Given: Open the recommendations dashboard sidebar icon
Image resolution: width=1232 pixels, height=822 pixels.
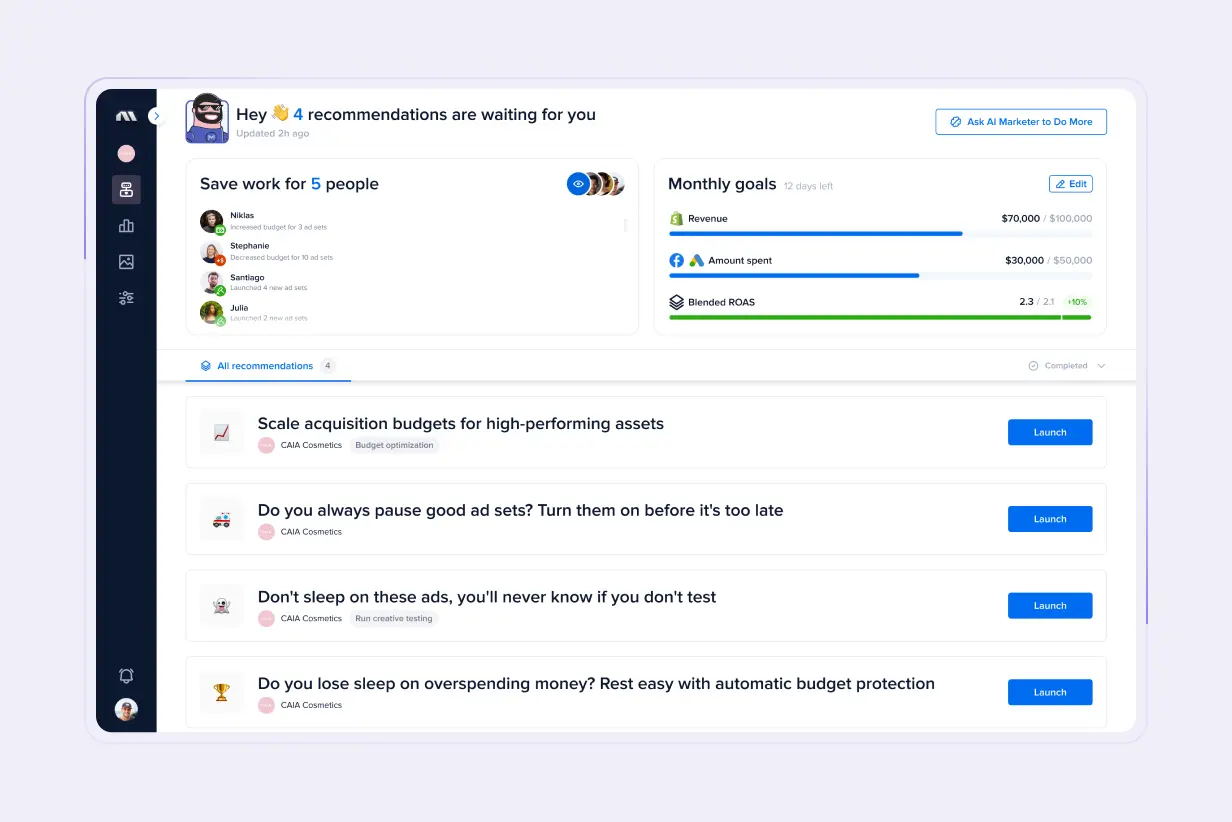Looking at the screenshot, I should (x=126, y=190).
